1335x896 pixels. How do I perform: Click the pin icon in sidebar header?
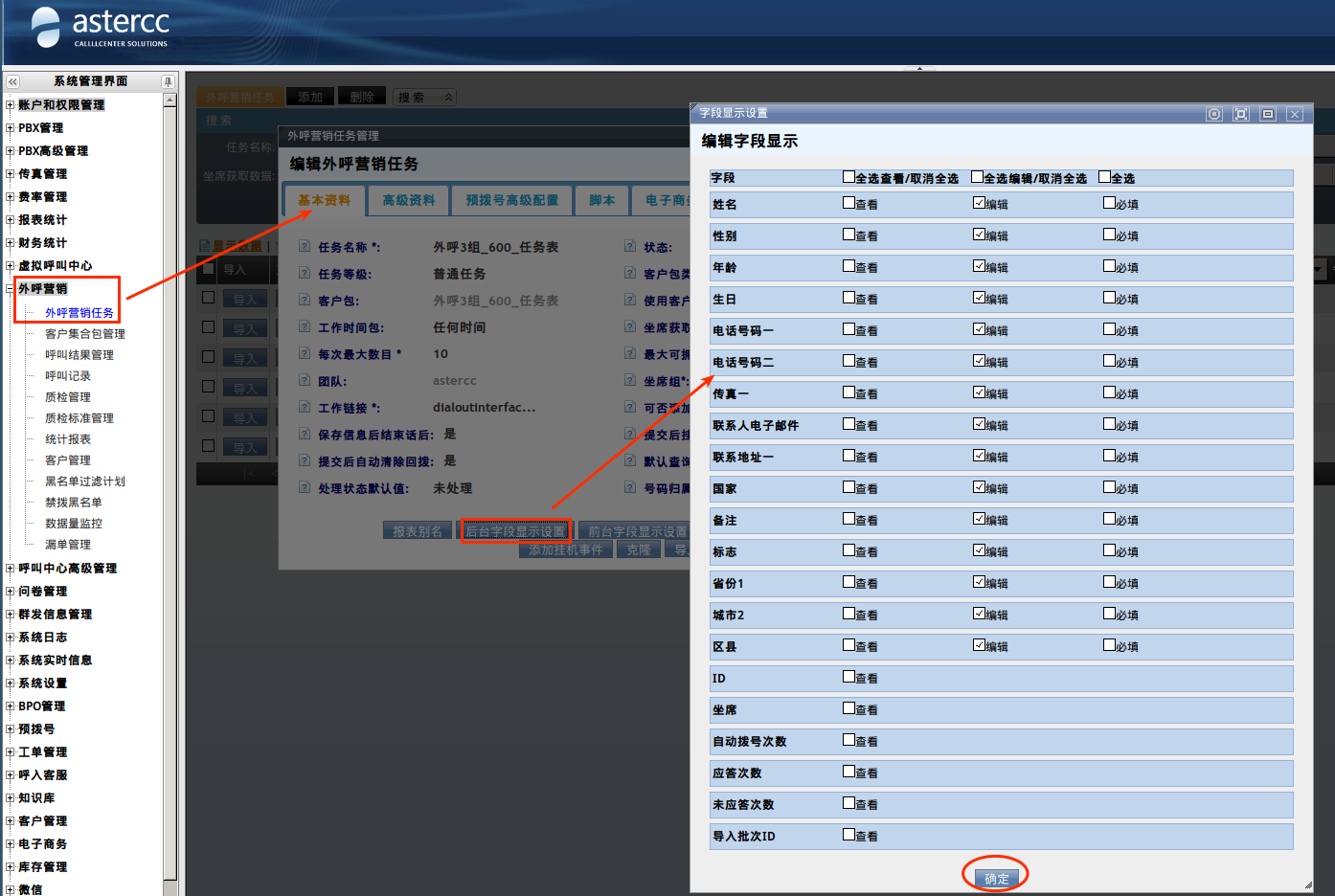(168, 82)
